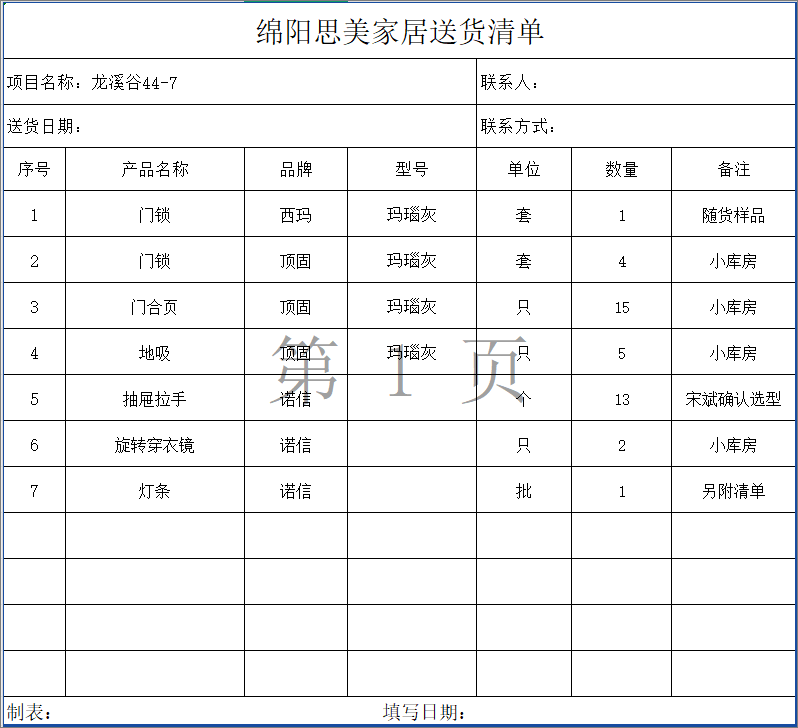The image size is (798, 728).
Task: Select the sequence number 7 cell
Action: tap(34, 490)
